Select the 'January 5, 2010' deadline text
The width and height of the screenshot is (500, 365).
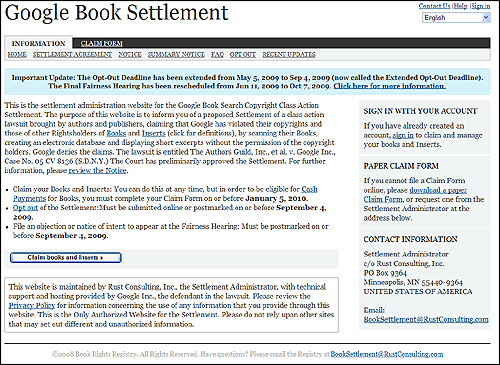(276, 199)
